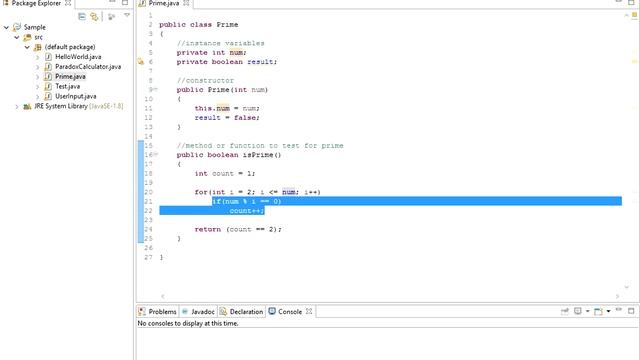Screen dimensions: 640x360
Task: Close the Package Explorer view
Action: pos(68,3)
